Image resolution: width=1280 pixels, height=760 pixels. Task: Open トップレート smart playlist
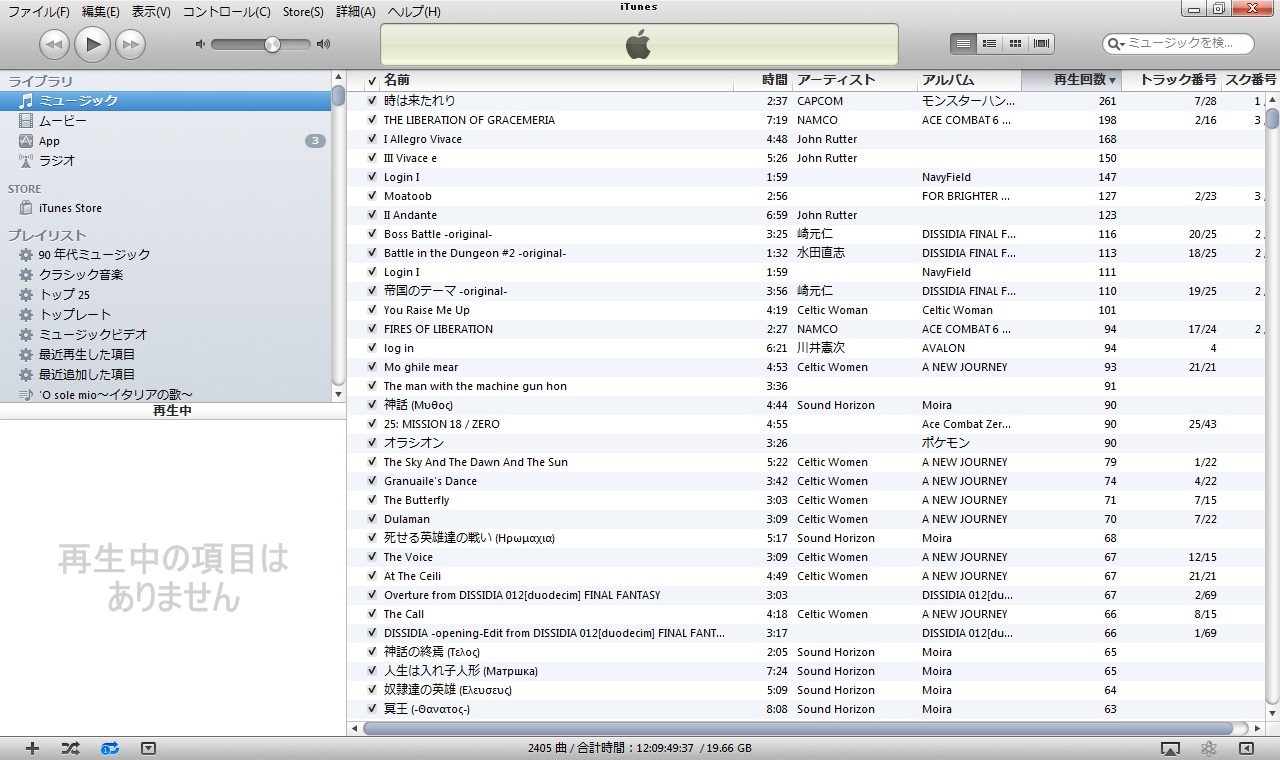pos(166,314)
